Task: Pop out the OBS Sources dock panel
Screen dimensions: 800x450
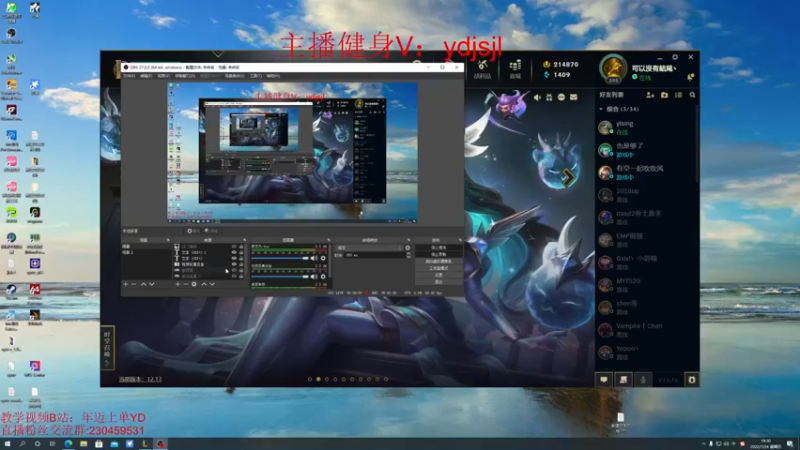Action: click(x=244, y=240)
